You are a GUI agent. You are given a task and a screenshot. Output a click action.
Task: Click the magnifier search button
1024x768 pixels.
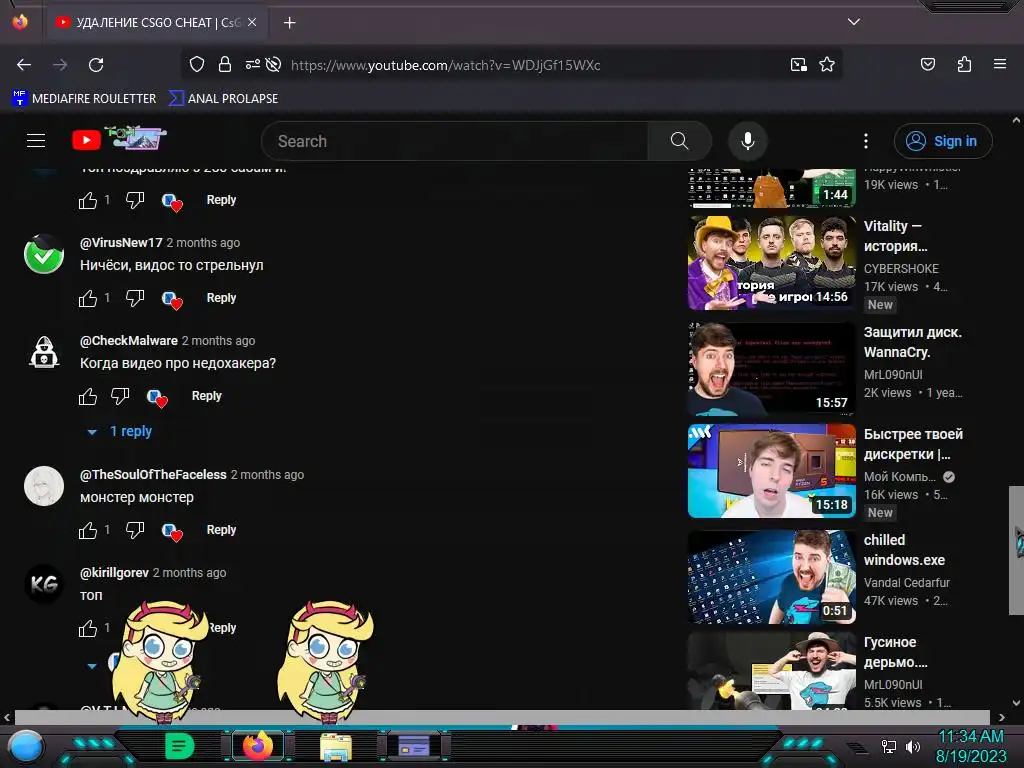[679, 141]
